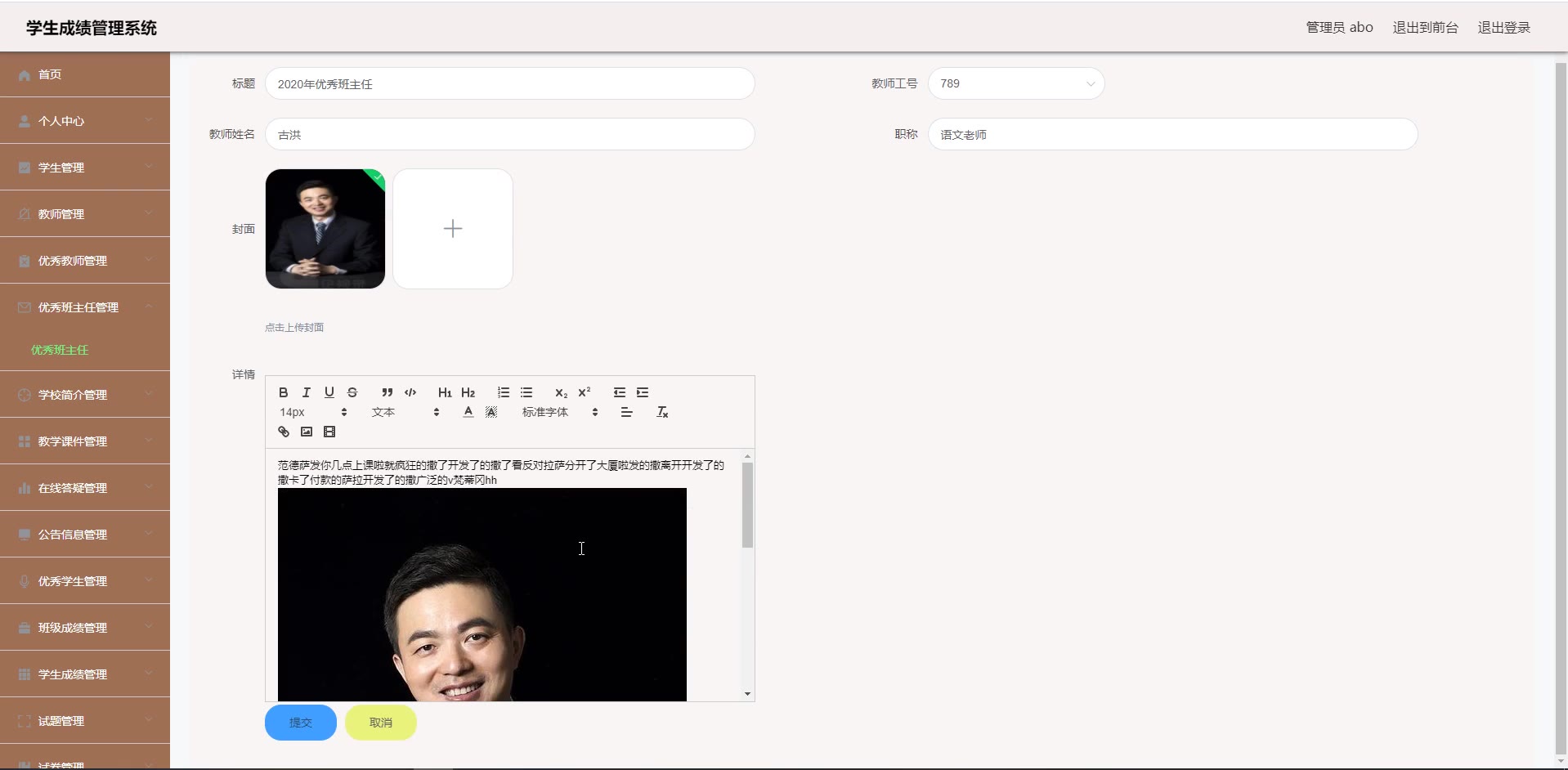Open the 首页 sidebar item
The width and height of the screenshot is (1568, 770).
pyautogui.click(x=85, y=74)
